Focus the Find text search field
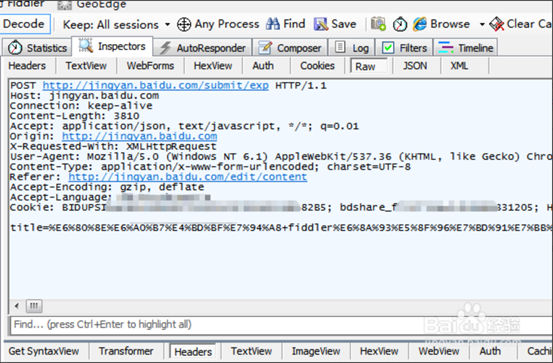Screen dimensions: 553x363 [x=281, y=325]
